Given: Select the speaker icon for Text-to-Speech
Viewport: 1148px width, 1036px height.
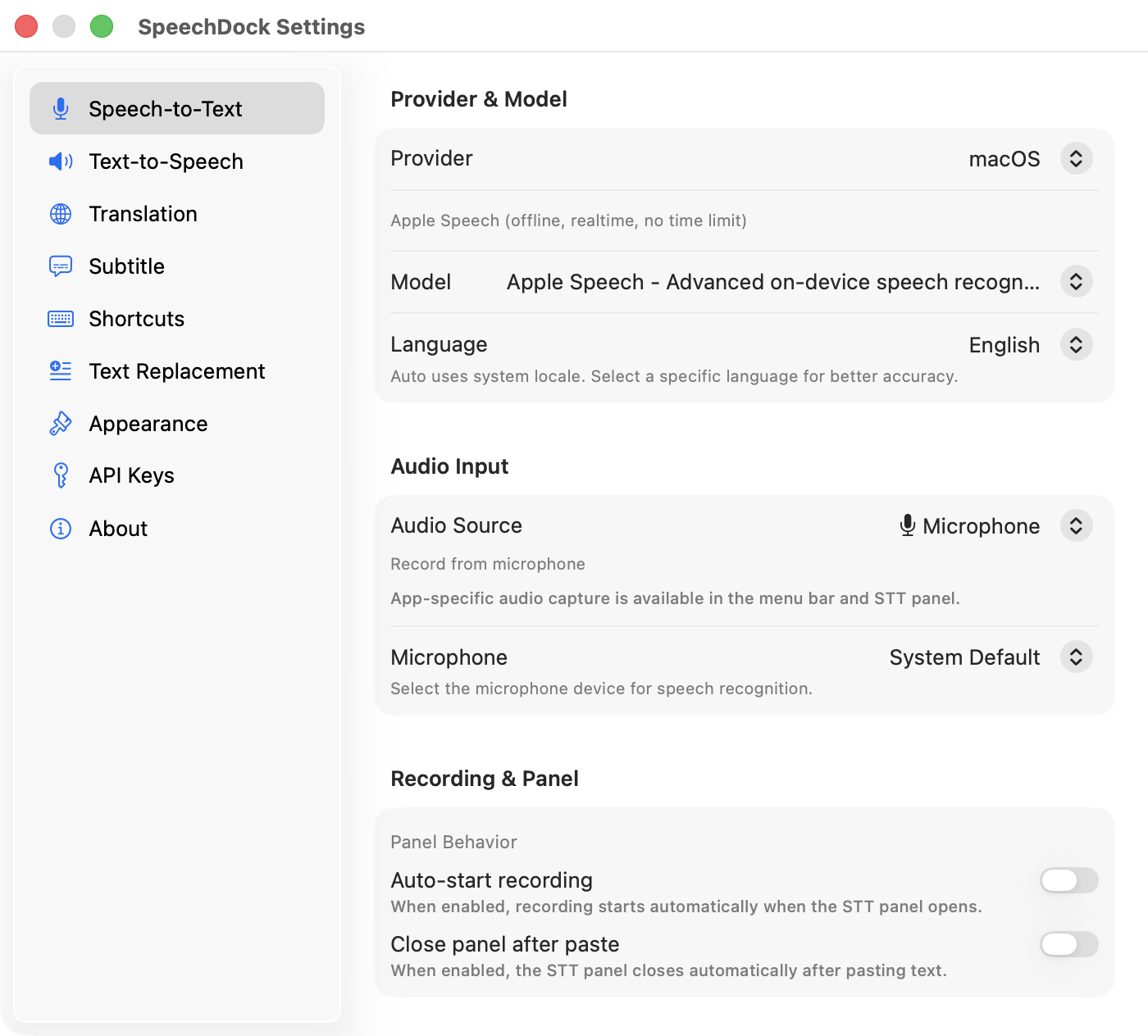Looking at the screenshot, I should (60, 161).
